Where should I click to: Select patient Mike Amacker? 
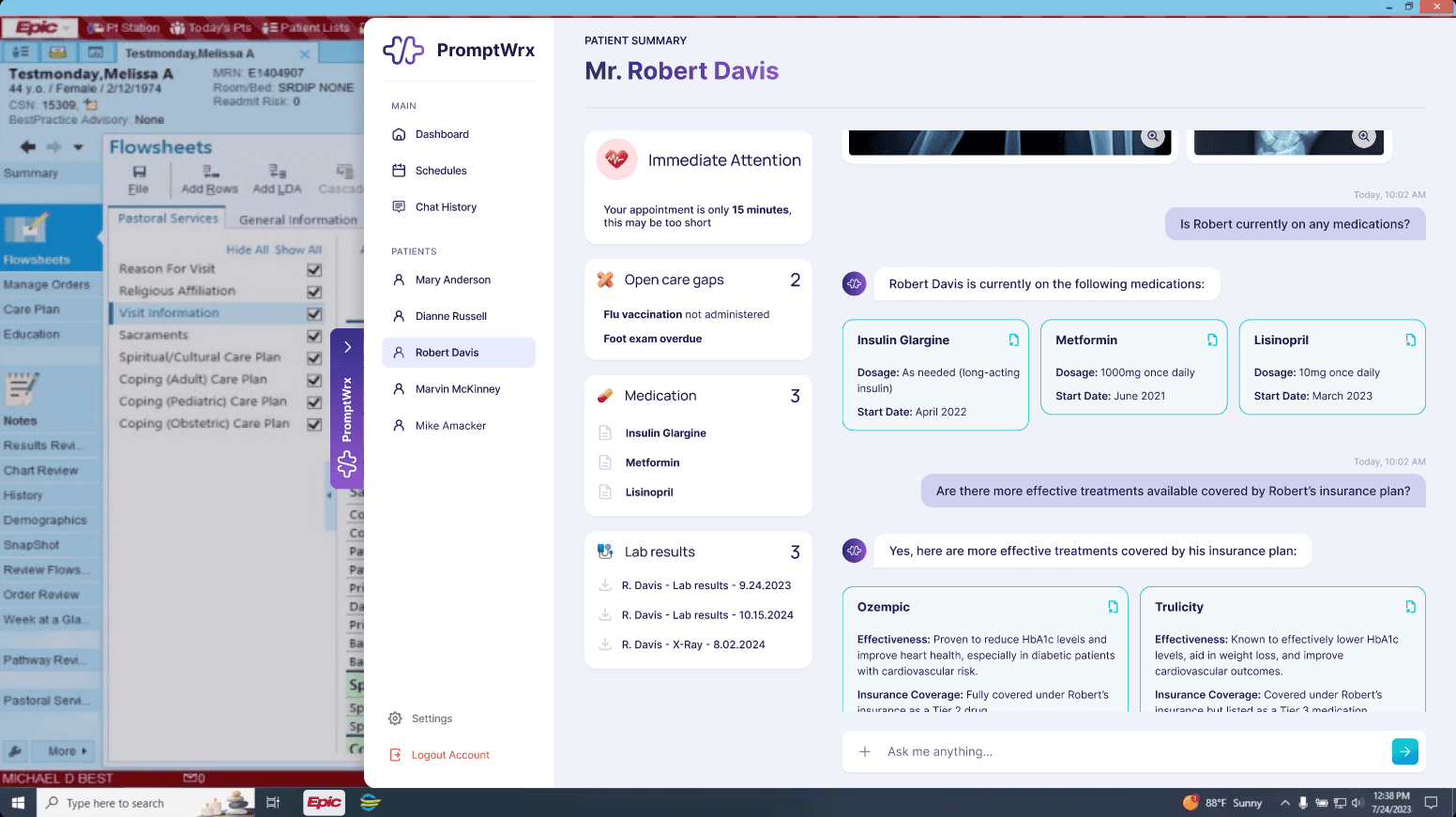pyautogui.click(x=459, y=426)
